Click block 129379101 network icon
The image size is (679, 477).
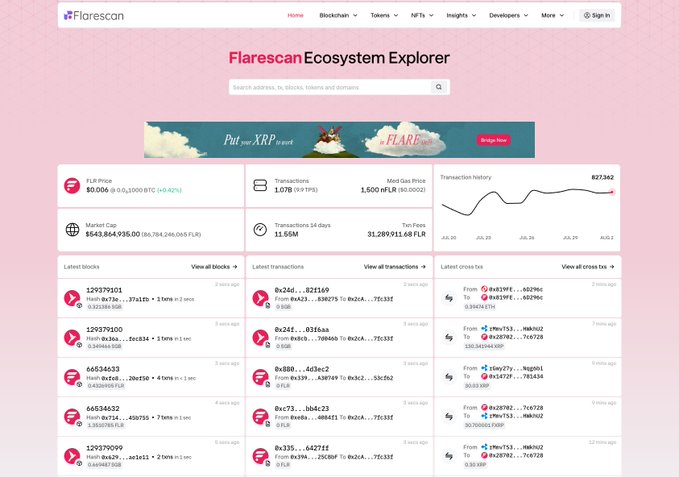click(x=72, y=298)
